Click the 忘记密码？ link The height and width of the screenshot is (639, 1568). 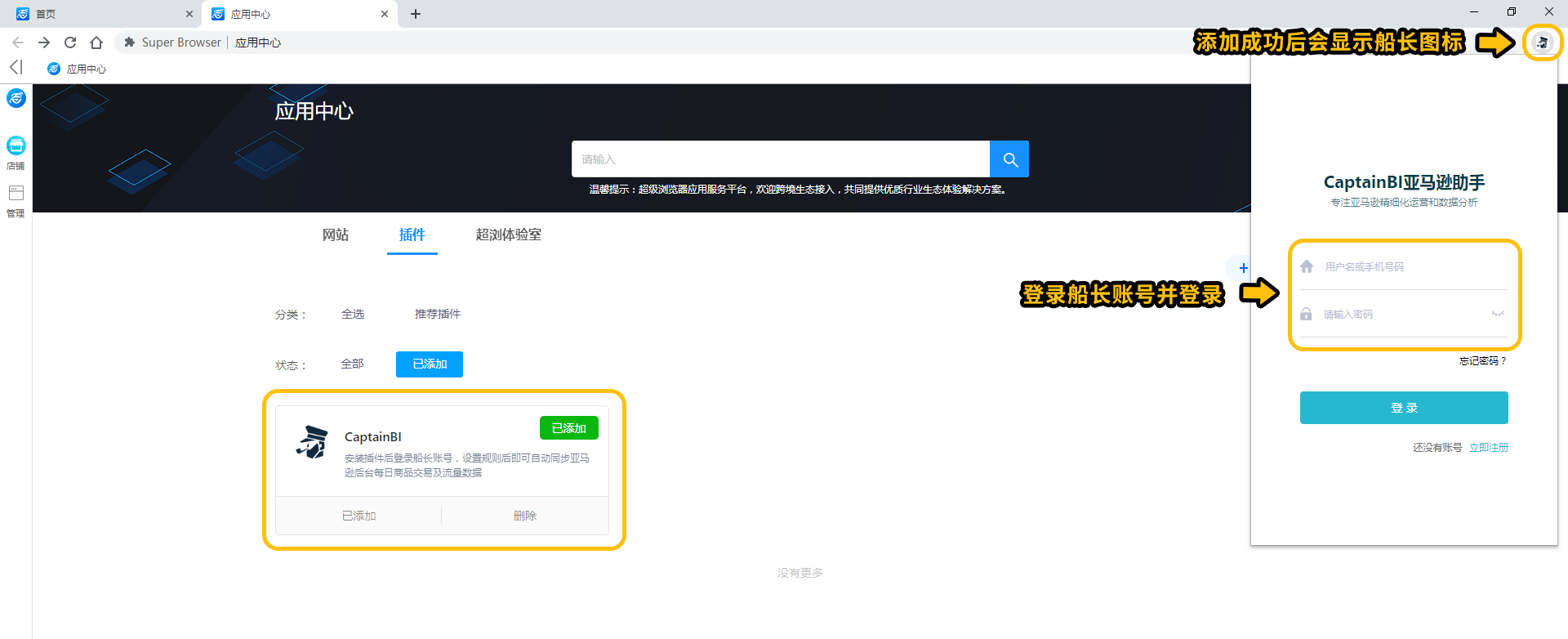tap(1483, 360)
